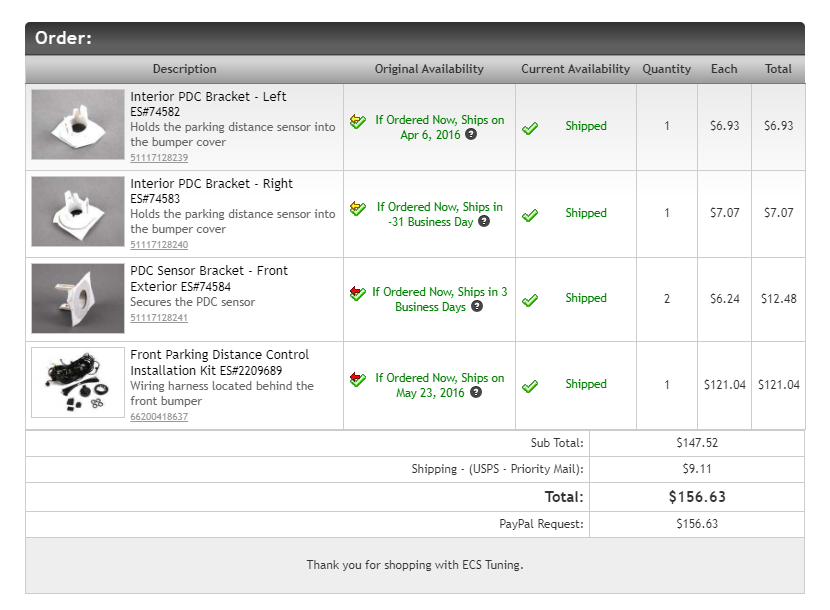
Task: Click Interior PDC Bracket - Right title
Action: [x=212, y=184]
